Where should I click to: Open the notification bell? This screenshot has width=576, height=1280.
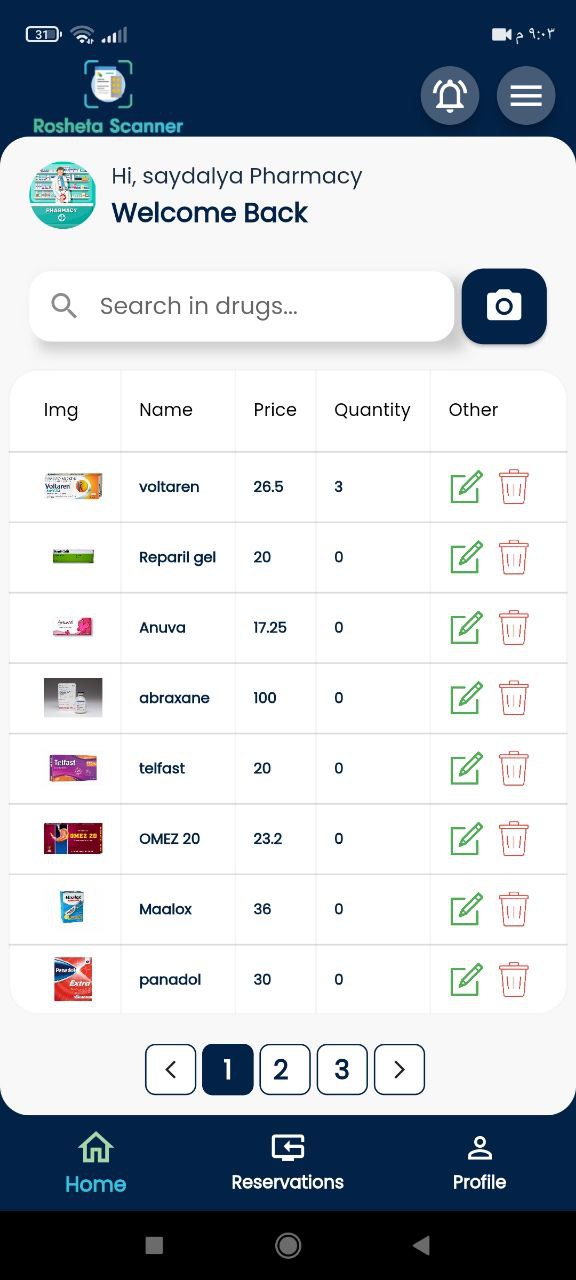[450, 96]
